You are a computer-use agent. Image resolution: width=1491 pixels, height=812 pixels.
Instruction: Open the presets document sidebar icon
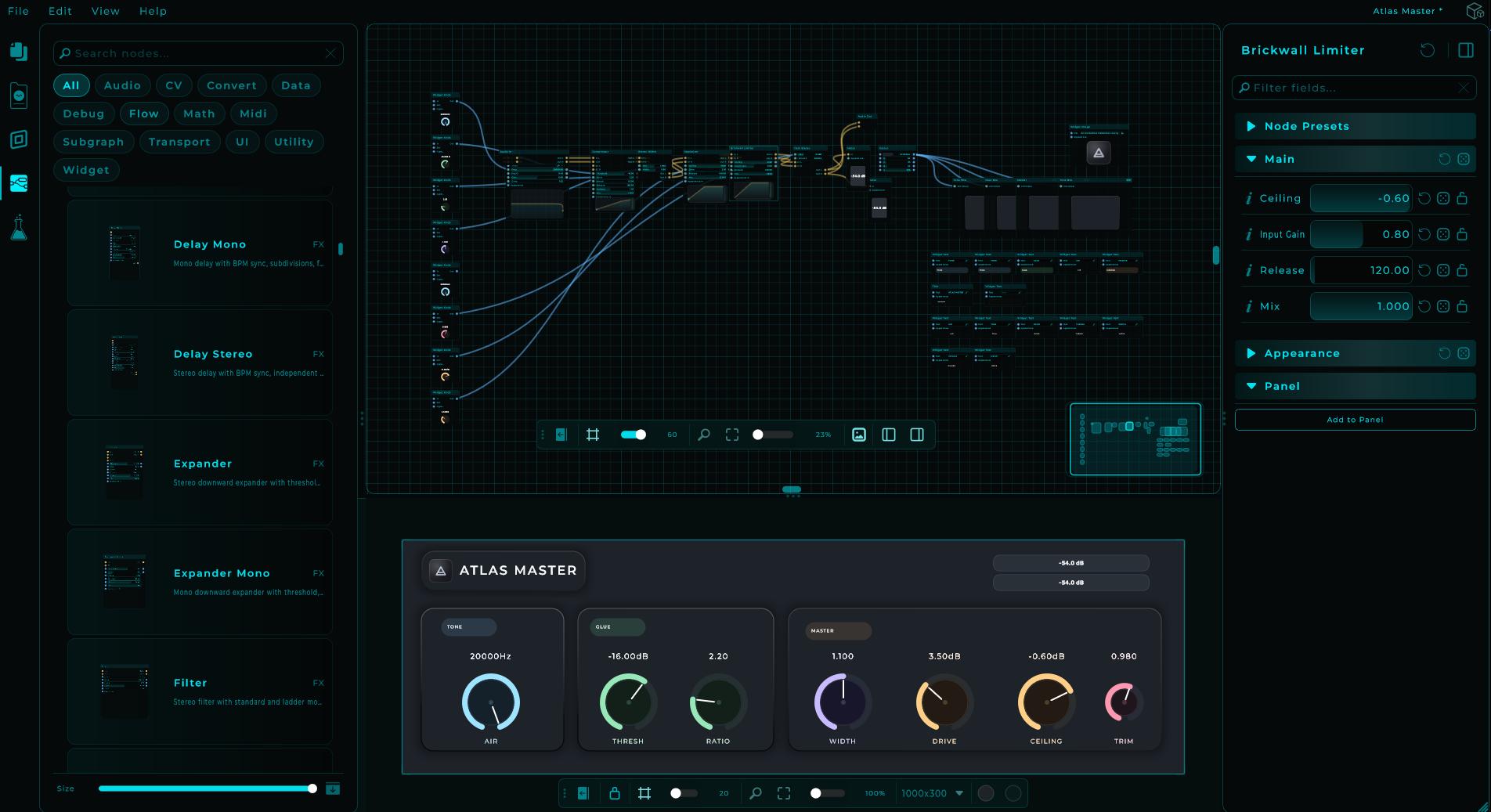[x=19, y=96]
